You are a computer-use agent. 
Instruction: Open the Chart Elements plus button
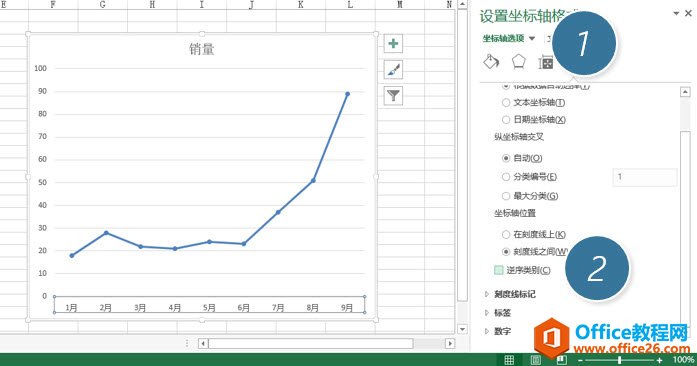pyautogui.click(x=393, y=44)
